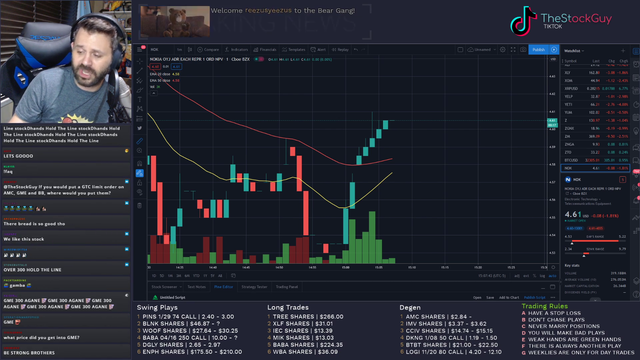
Task: Toggle the ext extended hours option
Action: (526, 276)
